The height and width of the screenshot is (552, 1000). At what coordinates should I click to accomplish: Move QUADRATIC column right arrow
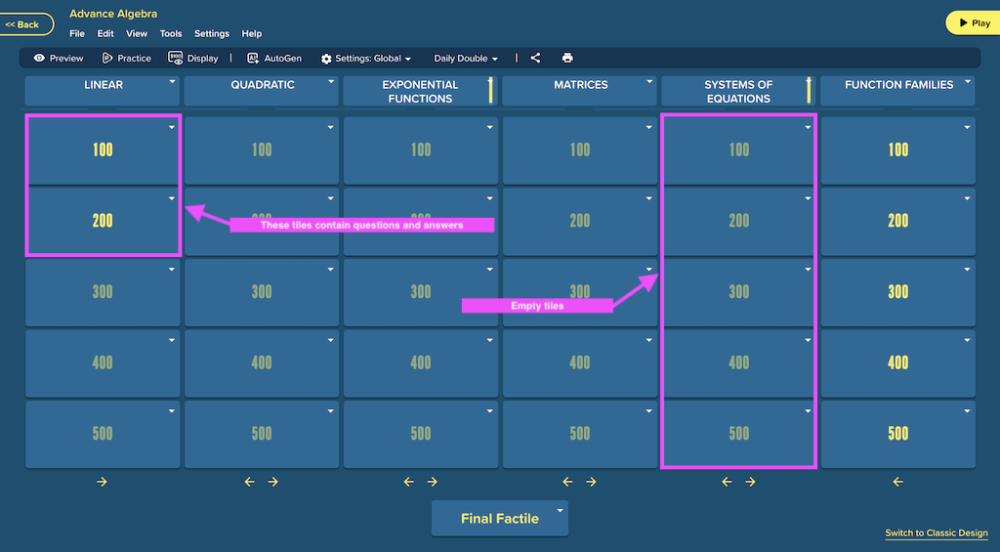(273, 482)
